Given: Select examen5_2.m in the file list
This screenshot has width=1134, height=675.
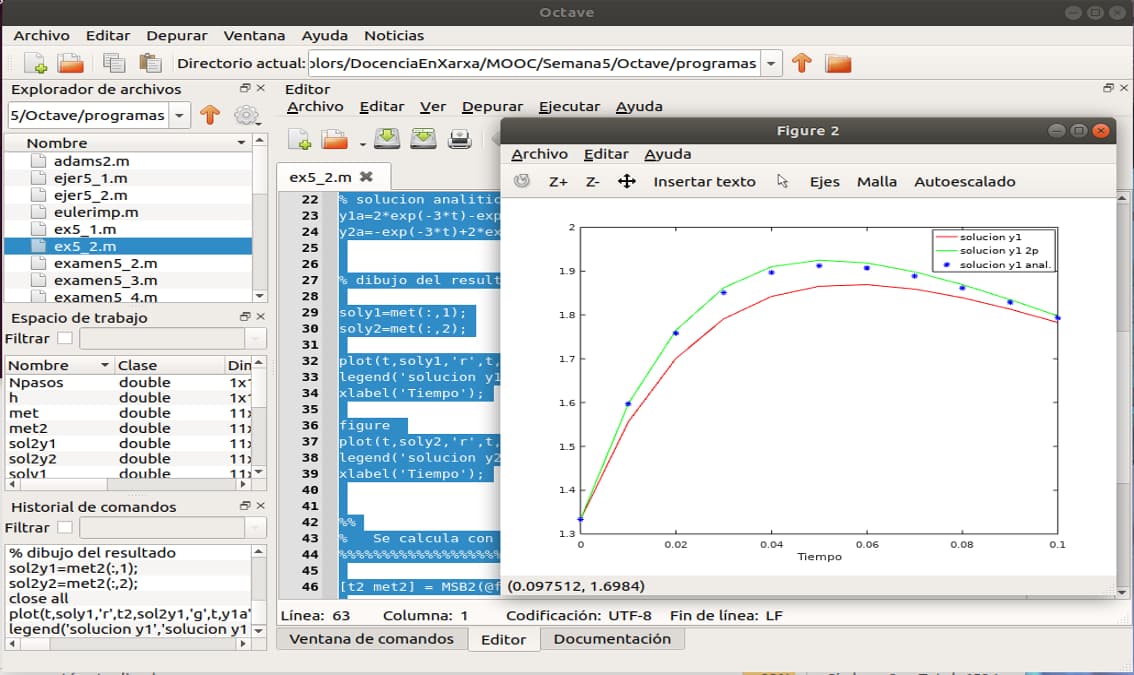Looking at the screenshot, I should 105,263.
